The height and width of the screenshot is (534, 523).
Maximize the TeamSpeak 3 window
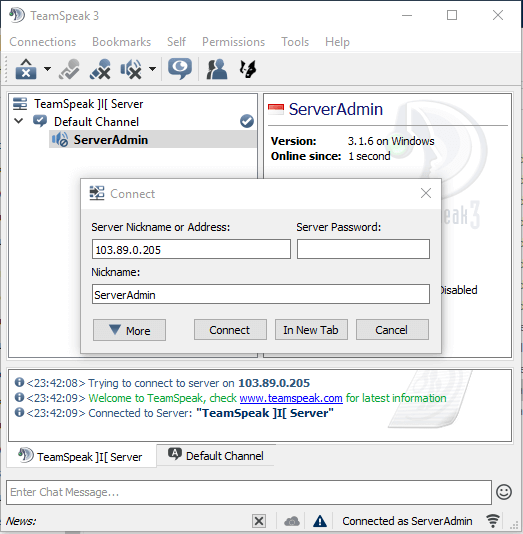452,15
